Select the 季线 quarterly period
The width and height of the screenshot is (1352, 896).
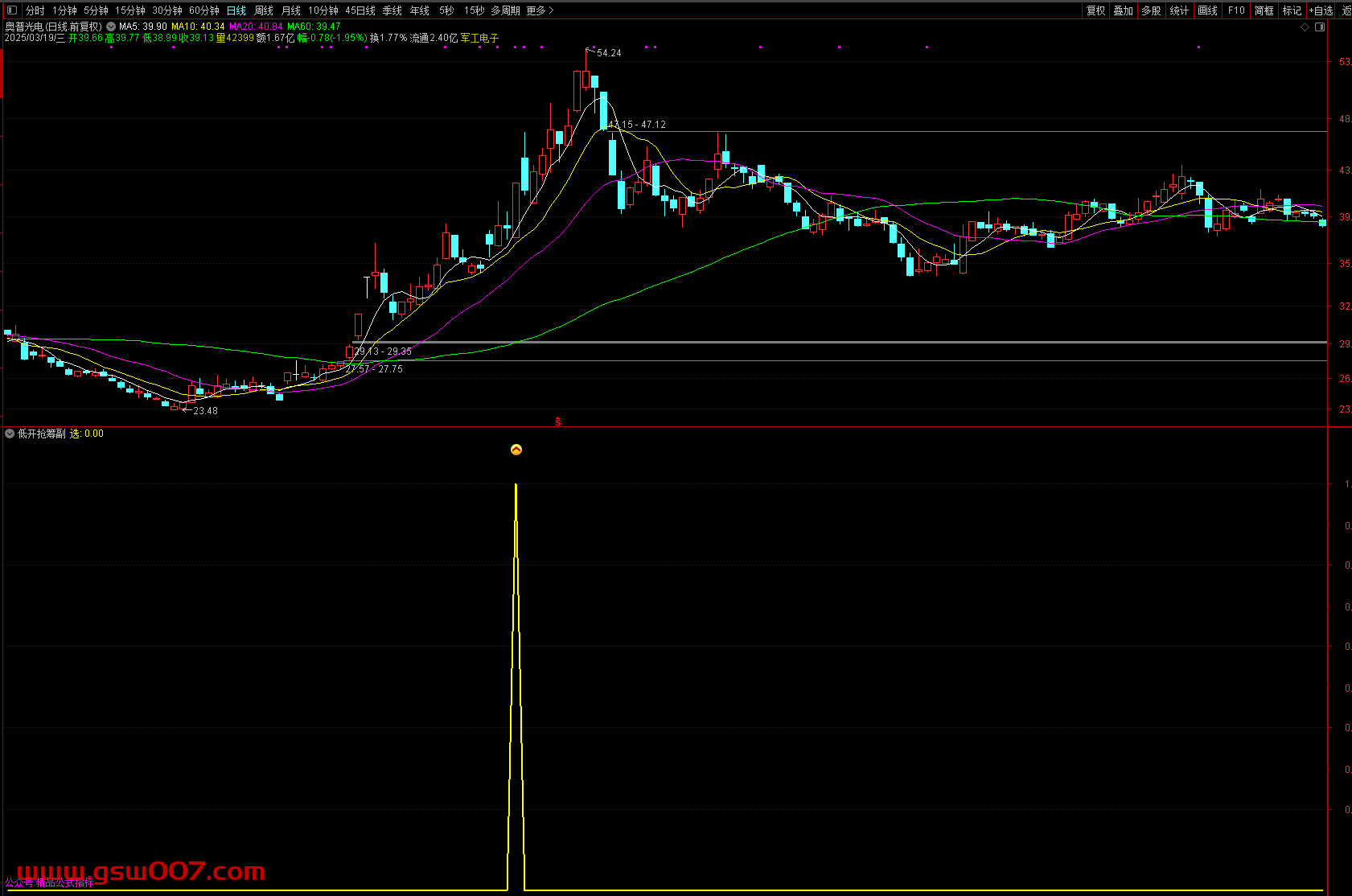click(x=392, y=10)
